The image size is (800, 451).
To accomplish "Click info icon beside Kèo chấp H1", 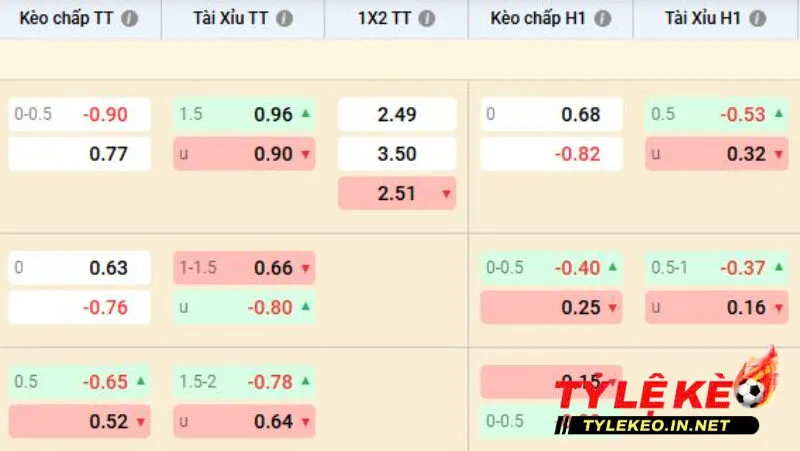I will click(601, 19).
